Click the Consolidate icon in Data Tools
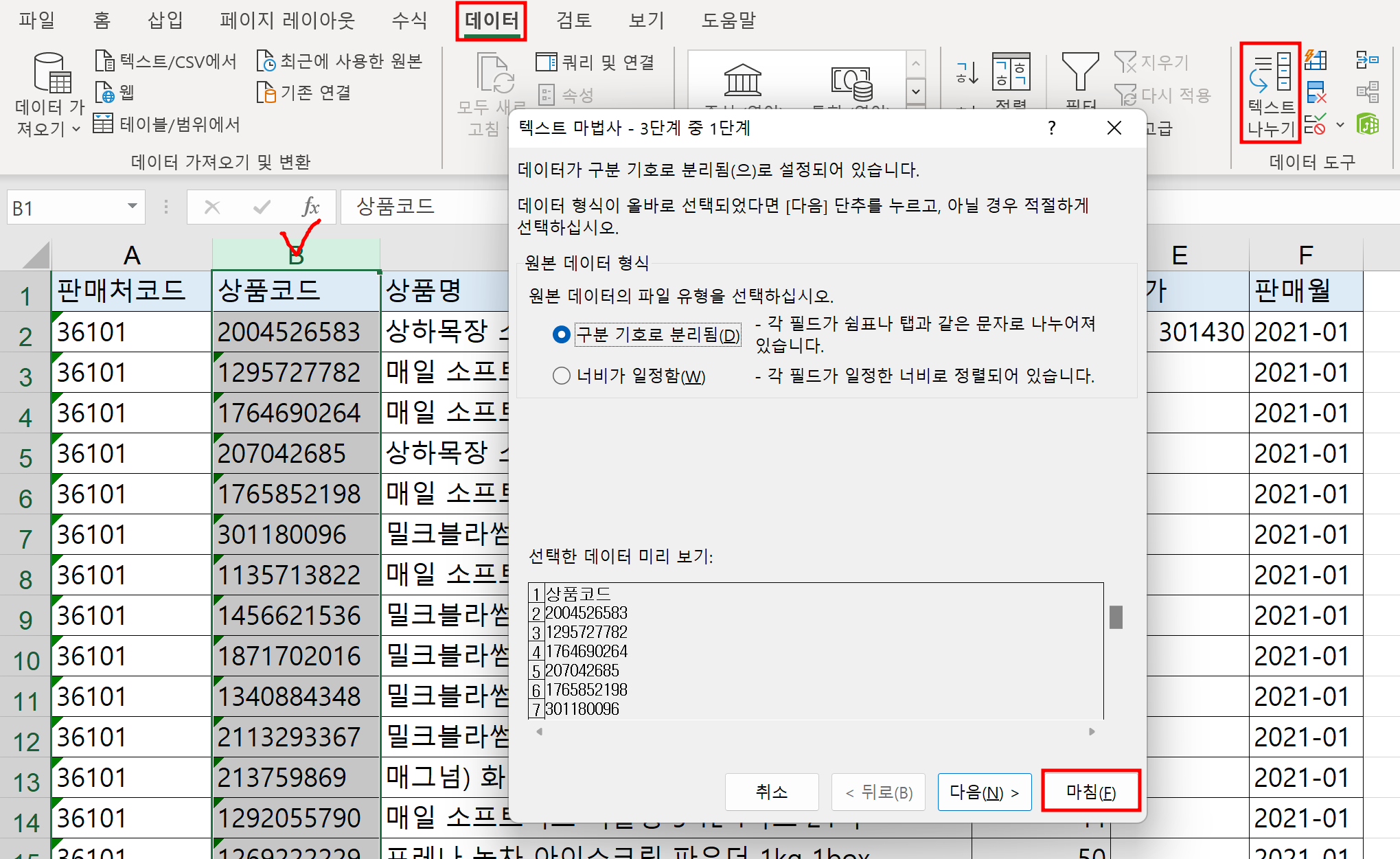The width and height of the screenshot is (1400, 859). pyautogui.click(x=1367, y=60)
